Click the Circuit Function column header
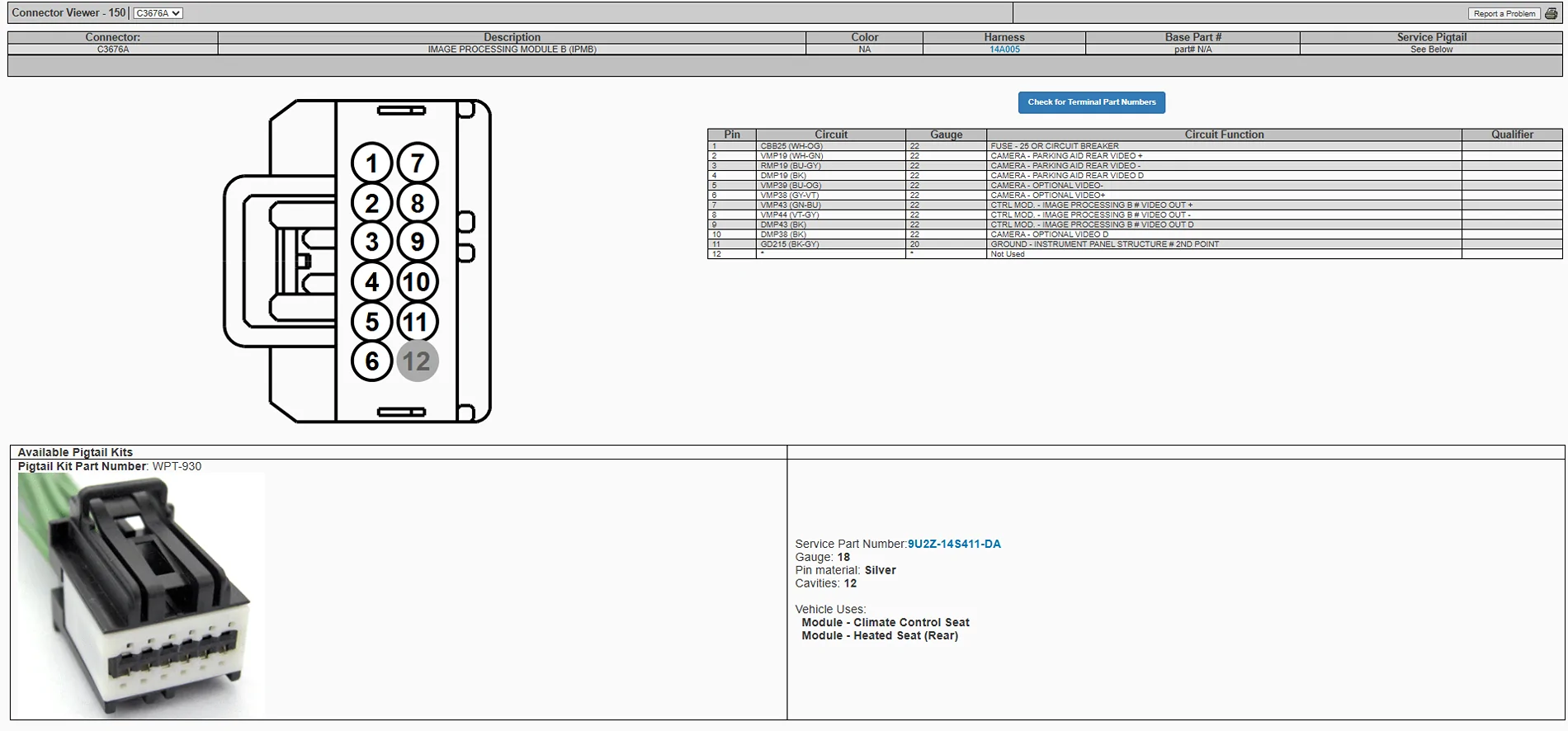 1223,134
